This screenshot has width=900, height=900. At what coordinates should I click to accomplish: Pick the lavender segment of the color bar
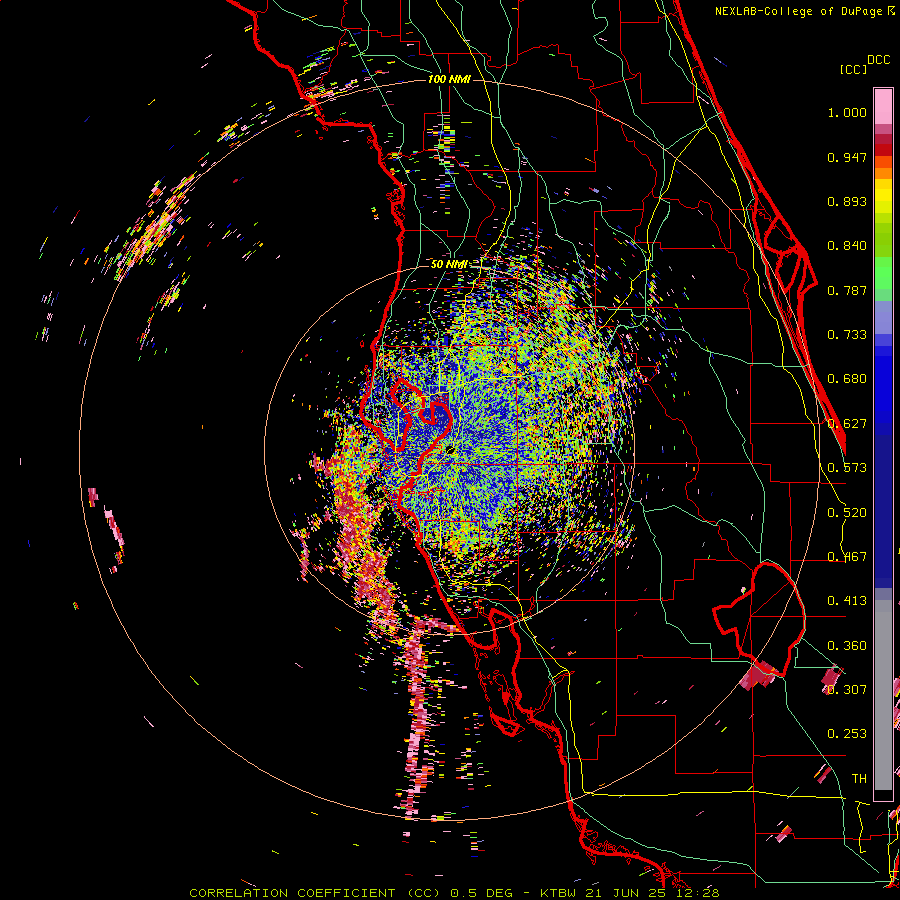(x=883, y=317)
